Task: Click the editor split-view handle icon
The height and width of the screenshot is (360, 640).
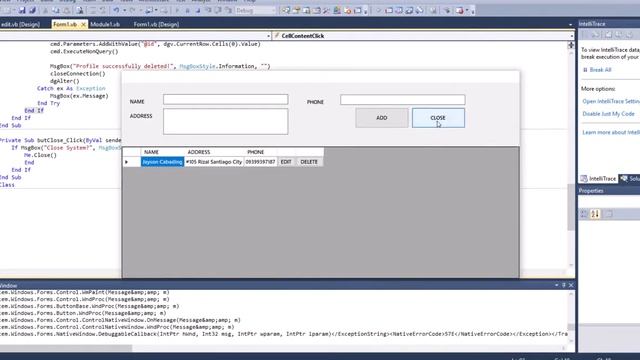Action: coord(571,45)
